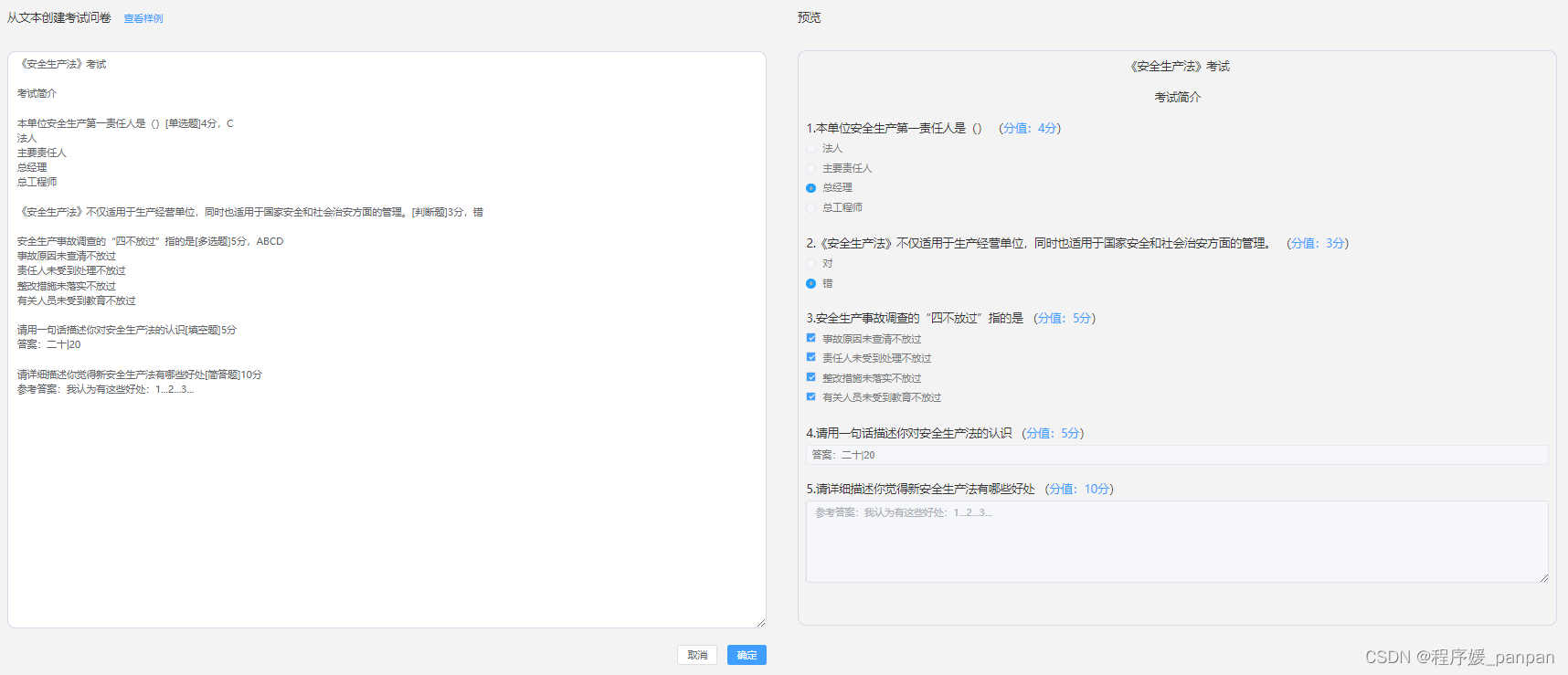The width and height of the screenshot is (1568, 675).
Task: Click question 3 text 安全生产事故调查的“四不放过”指的是
Action: coord(919,318)
